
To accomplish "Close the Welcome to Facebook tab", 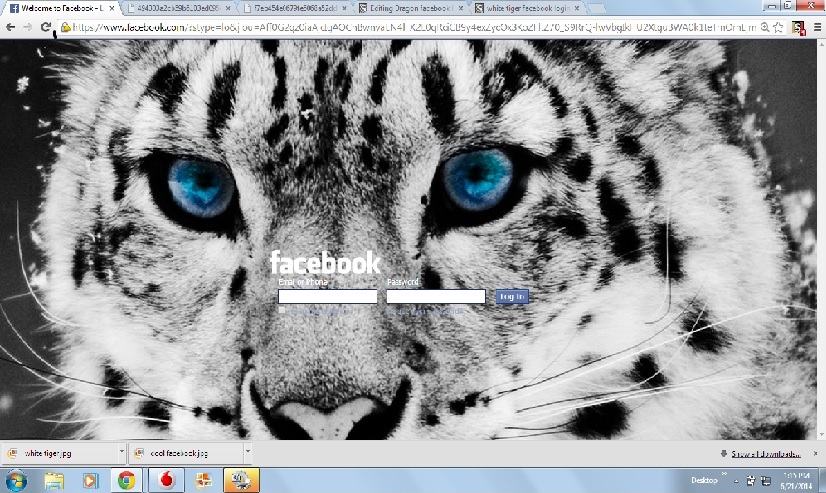I will pyautogui.click(x=112, y=8).
